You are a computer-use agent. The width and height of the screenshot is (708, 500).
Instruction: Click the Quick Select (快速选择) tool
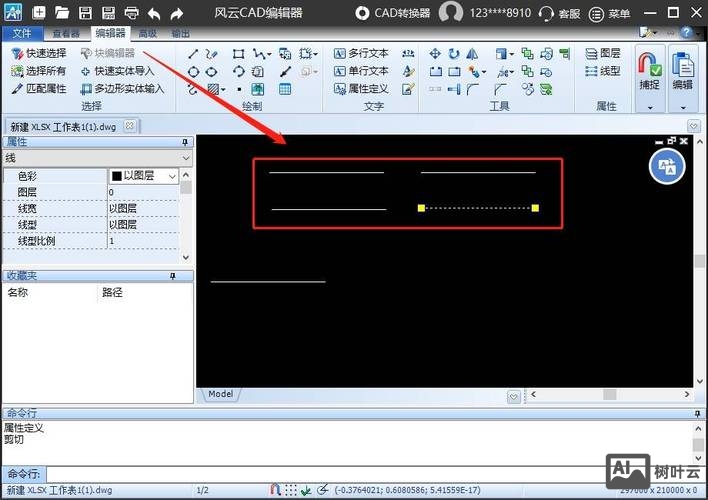[x=38, y=53]
